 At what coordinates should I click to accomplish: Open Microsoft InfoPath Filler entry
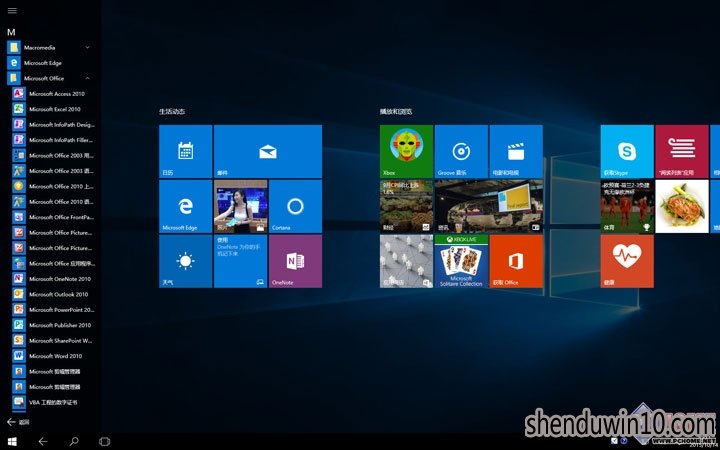tap(53, 140)
